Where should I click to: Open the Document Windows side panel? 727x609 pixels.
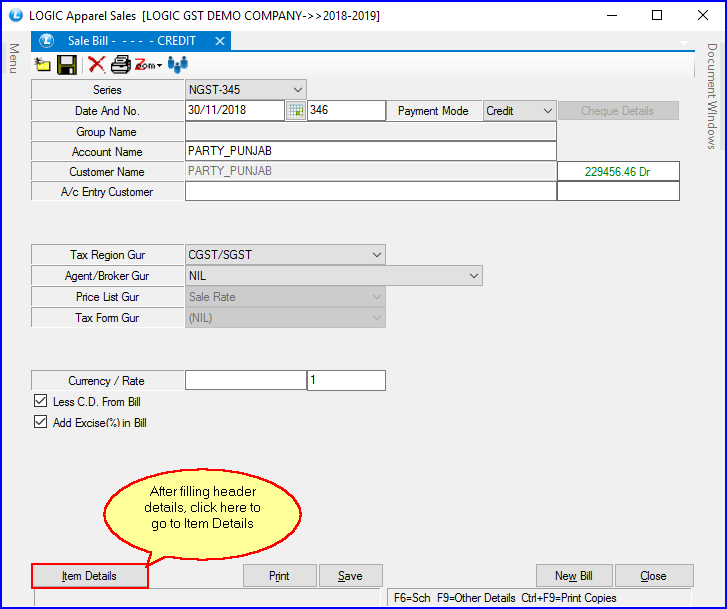coord(712,96)
